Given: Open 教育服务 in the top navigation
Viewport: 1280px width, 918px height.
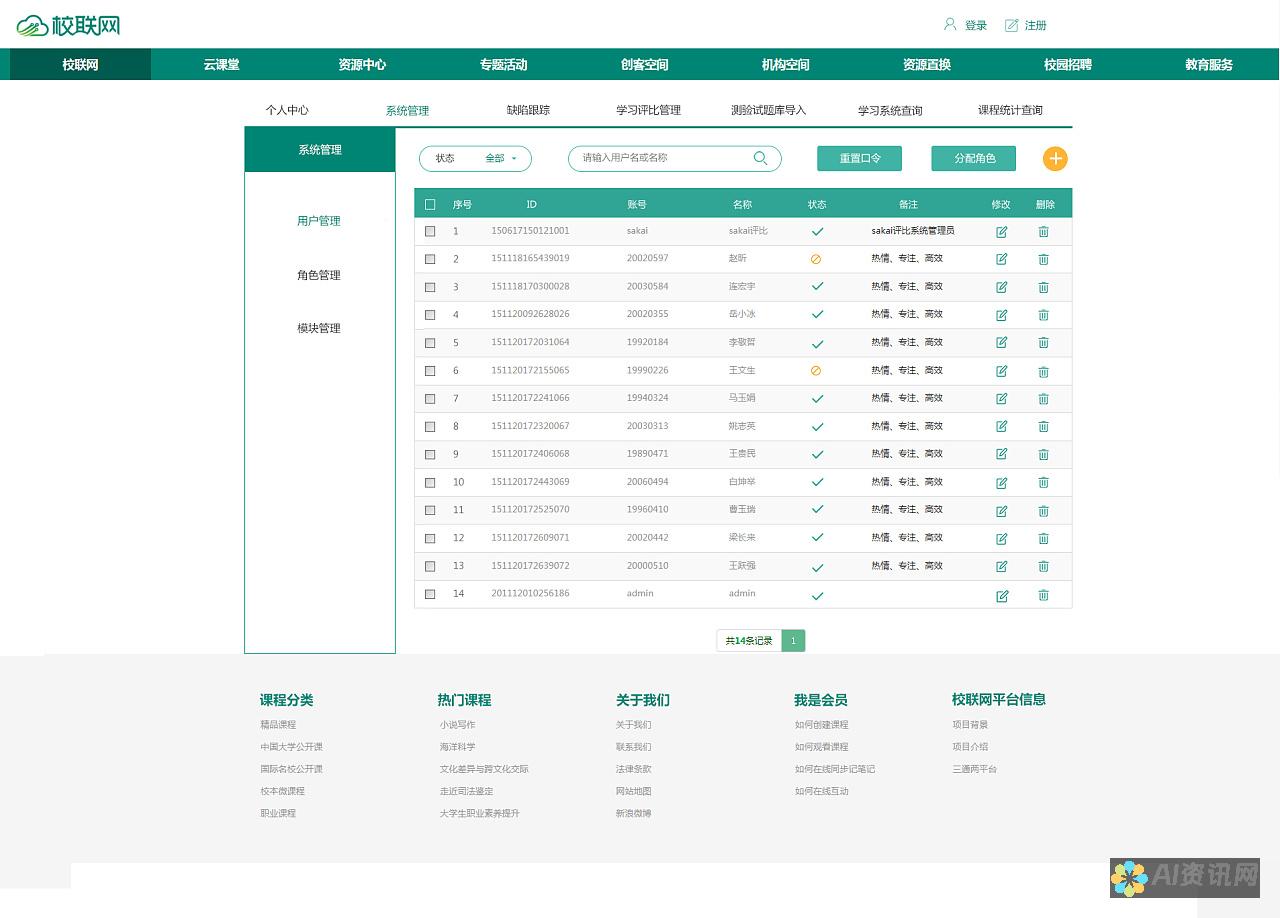Looking at the screenshot, I should [x=1209, y=65].
